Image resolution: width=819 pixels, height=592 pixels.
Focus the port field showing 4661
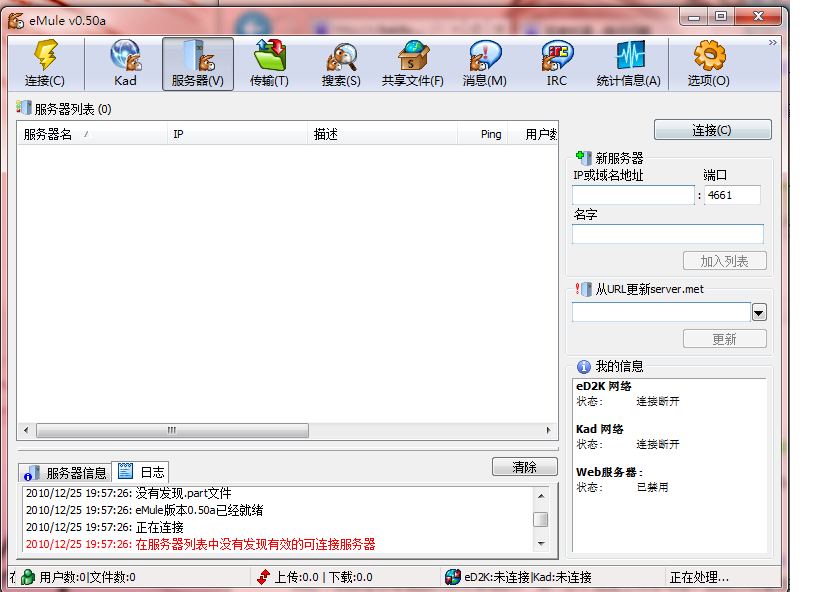732,195
